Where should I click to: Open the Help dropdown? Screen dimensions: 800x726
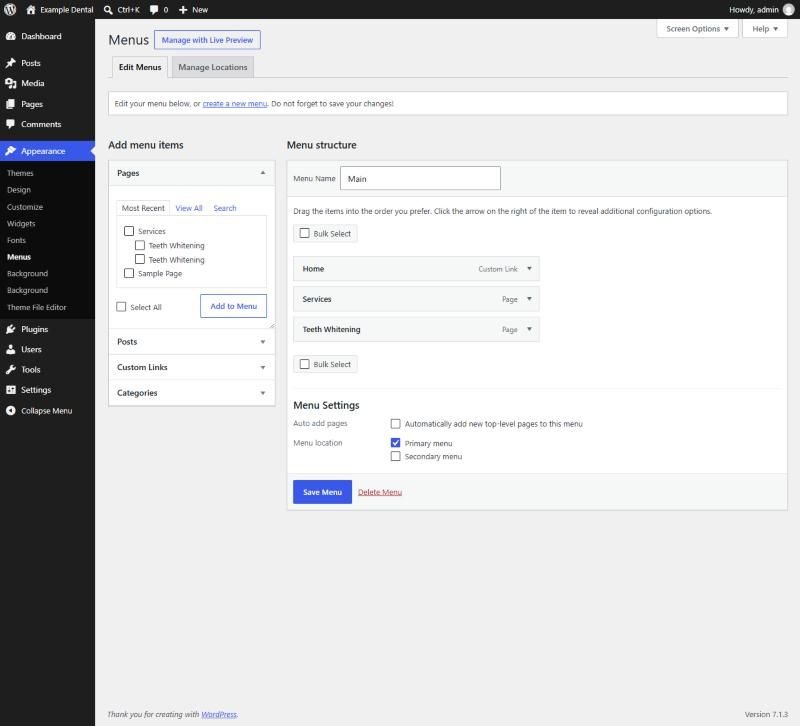tap(765, 29)
